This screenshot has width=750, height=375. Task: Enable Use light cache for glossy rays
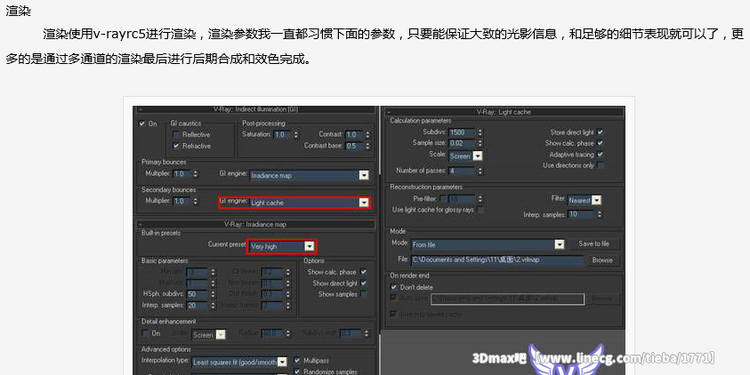coord(481,210)
